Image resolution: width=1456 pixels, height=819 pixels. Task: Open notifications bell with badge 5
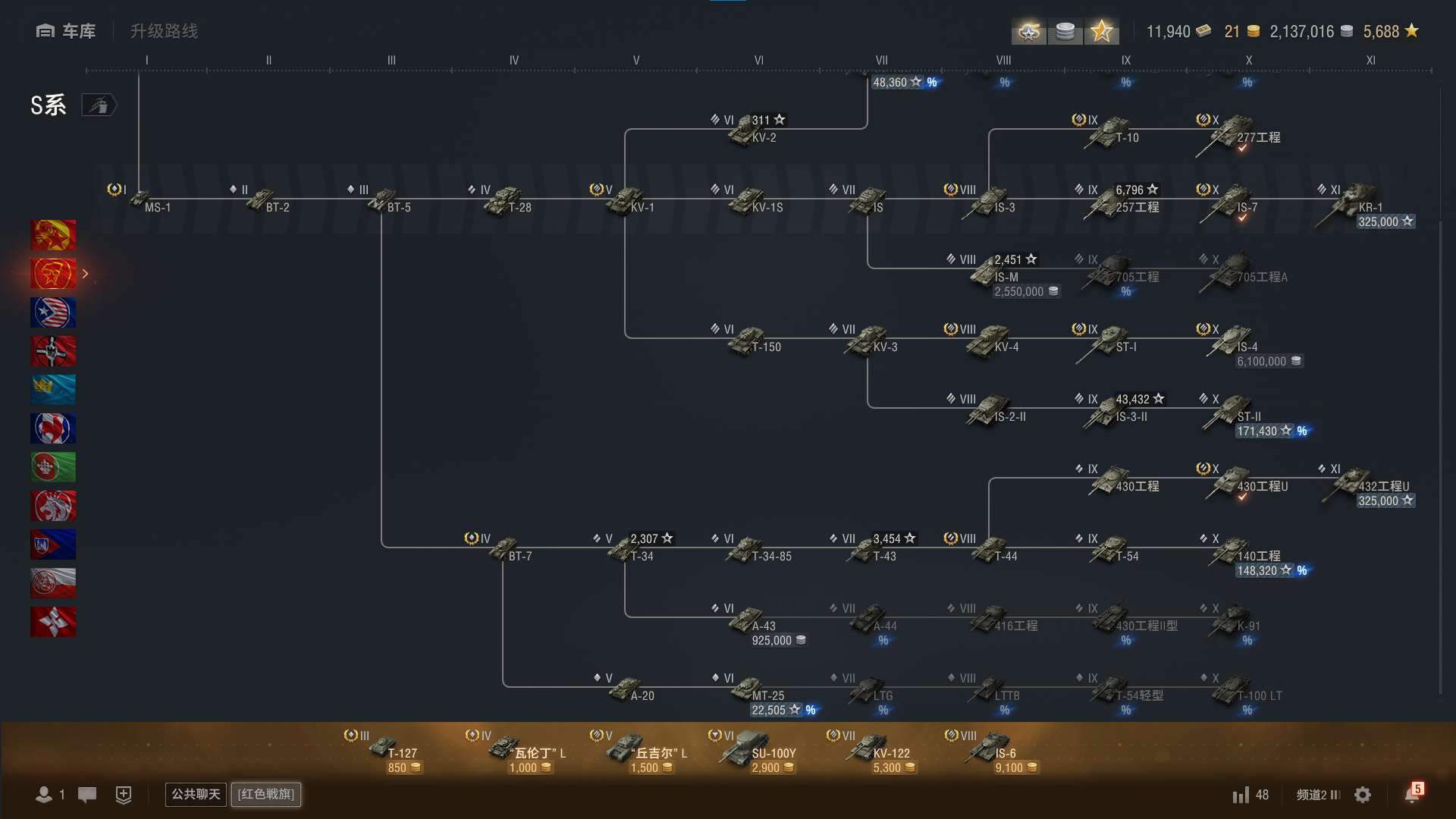pos(1411,794)
